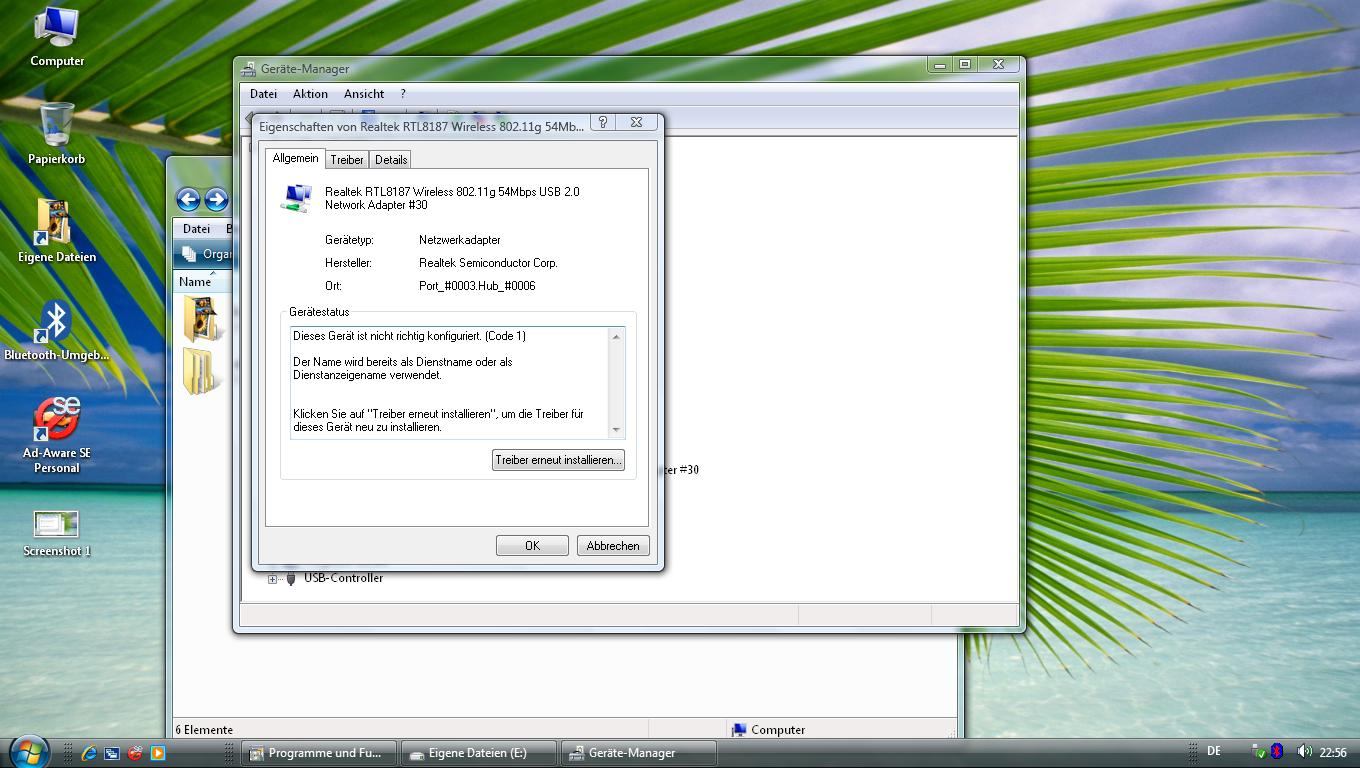Image resolution: width=1360 pixels, height=768 pixels.
Task: Switch to the Allgemein tab
Action: click(295, 158)
